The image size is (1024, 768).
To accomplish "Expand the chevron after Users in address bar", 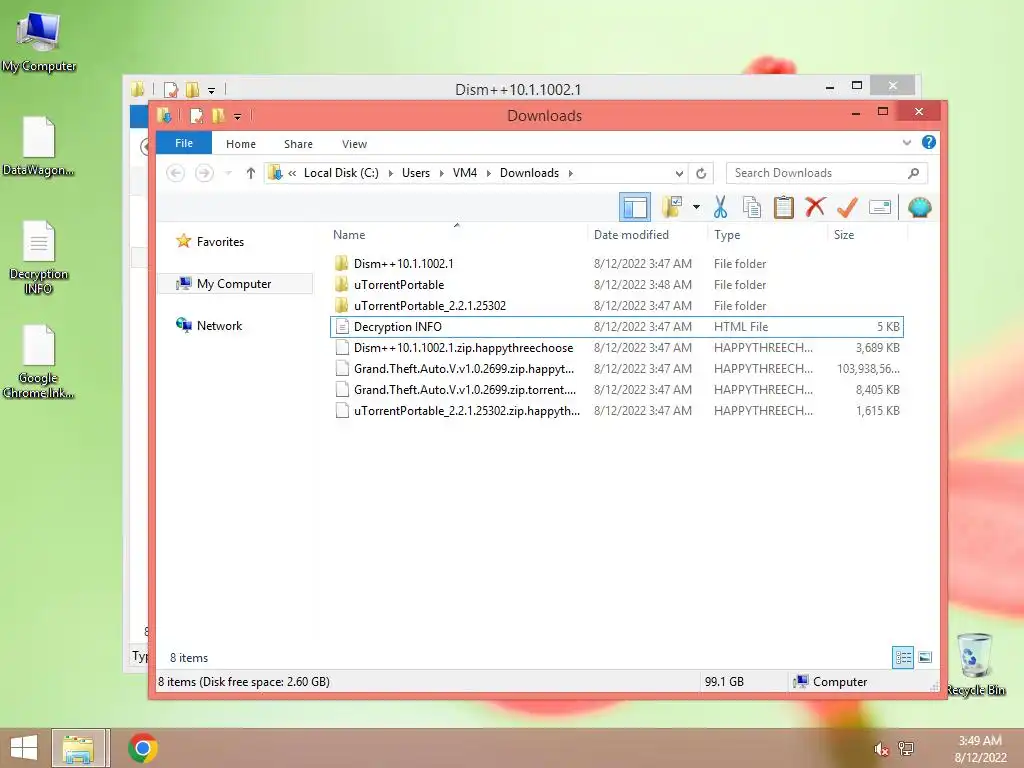I will pos(441,173).
